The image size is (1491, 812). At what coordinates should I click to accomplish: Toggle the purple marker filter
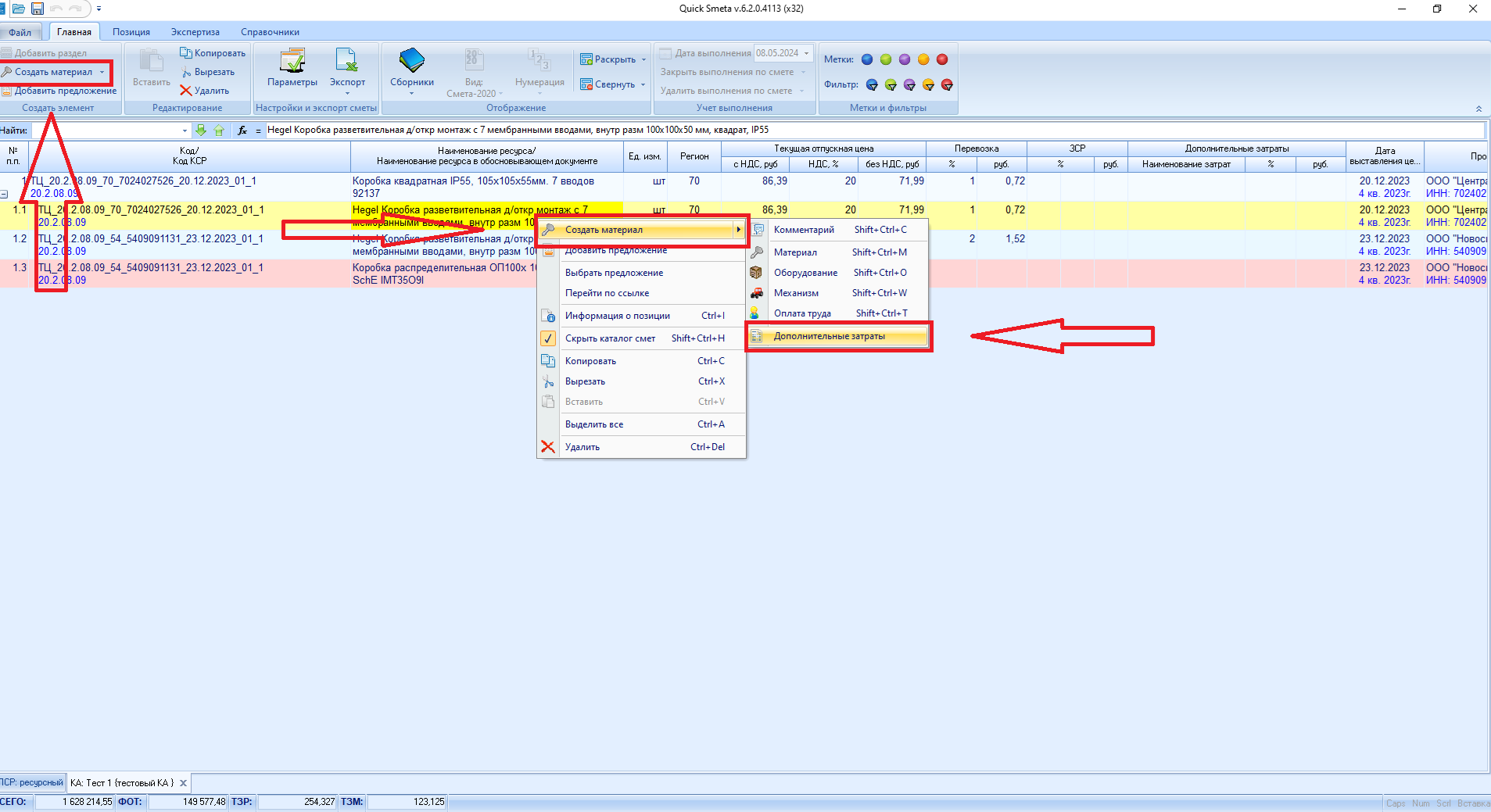click(x=909, y=84)
